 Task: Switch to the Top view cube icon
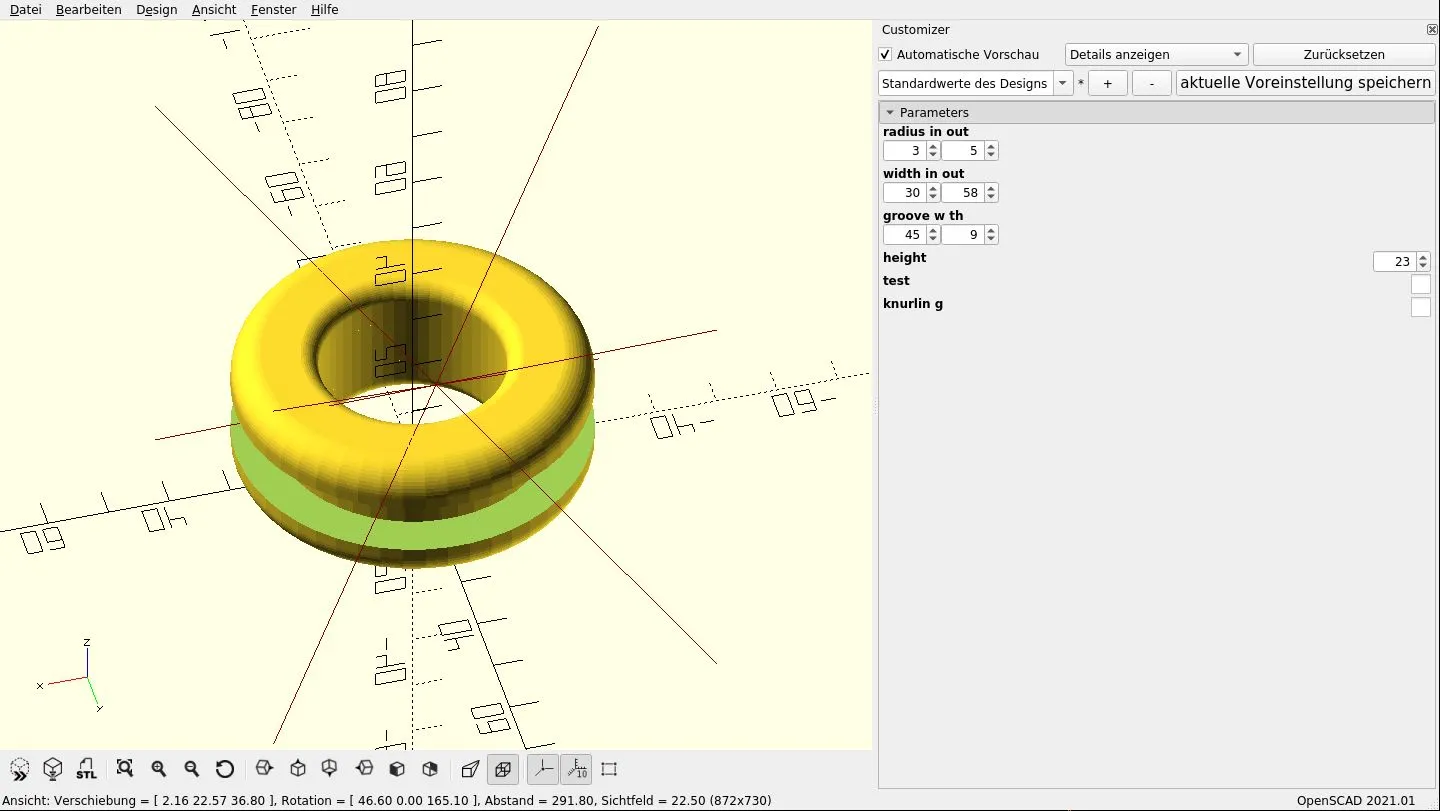297,769
